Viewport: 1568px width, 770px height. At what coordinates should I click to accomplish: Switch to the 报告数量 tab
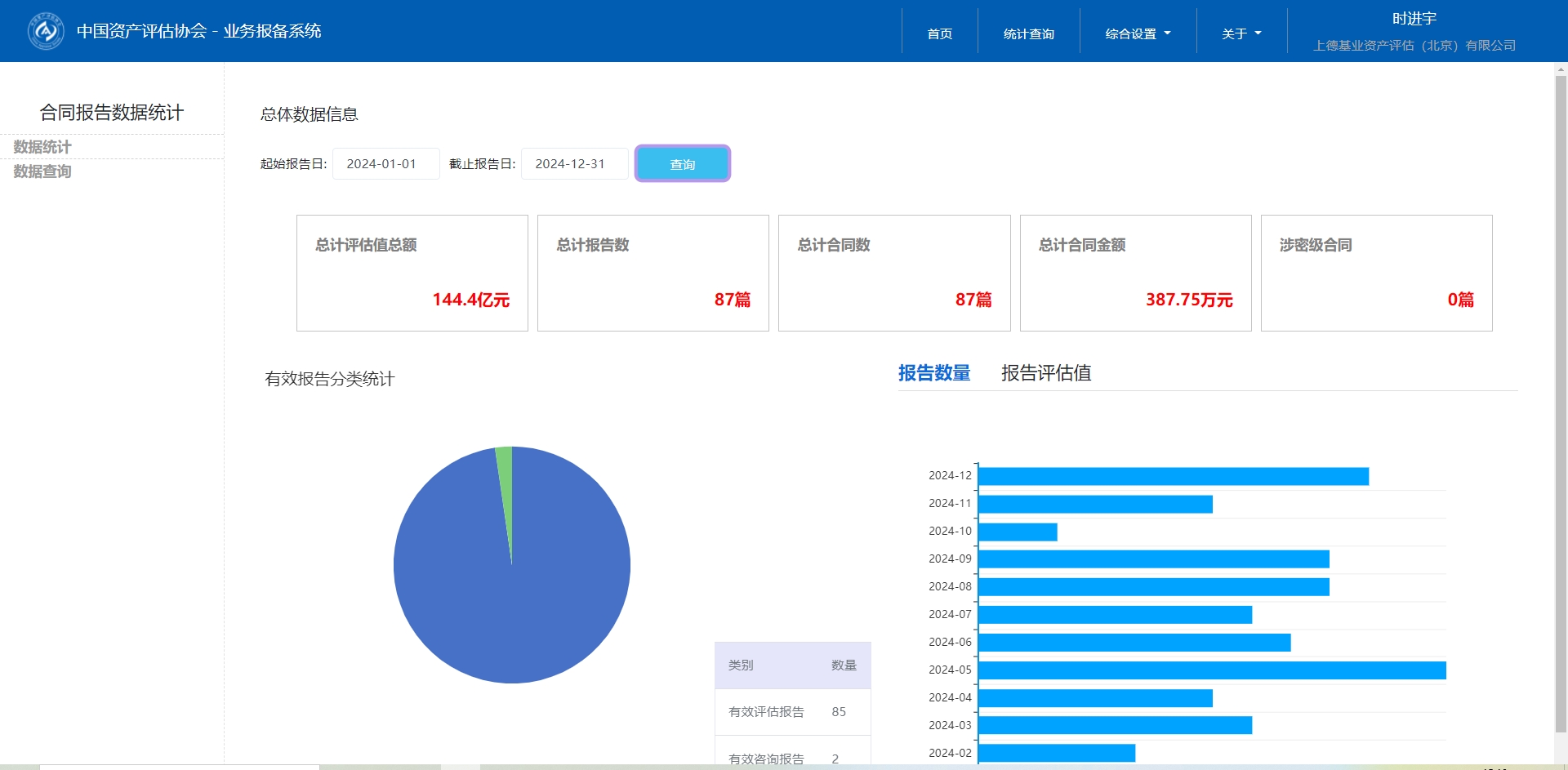click(x=933, y=373)
